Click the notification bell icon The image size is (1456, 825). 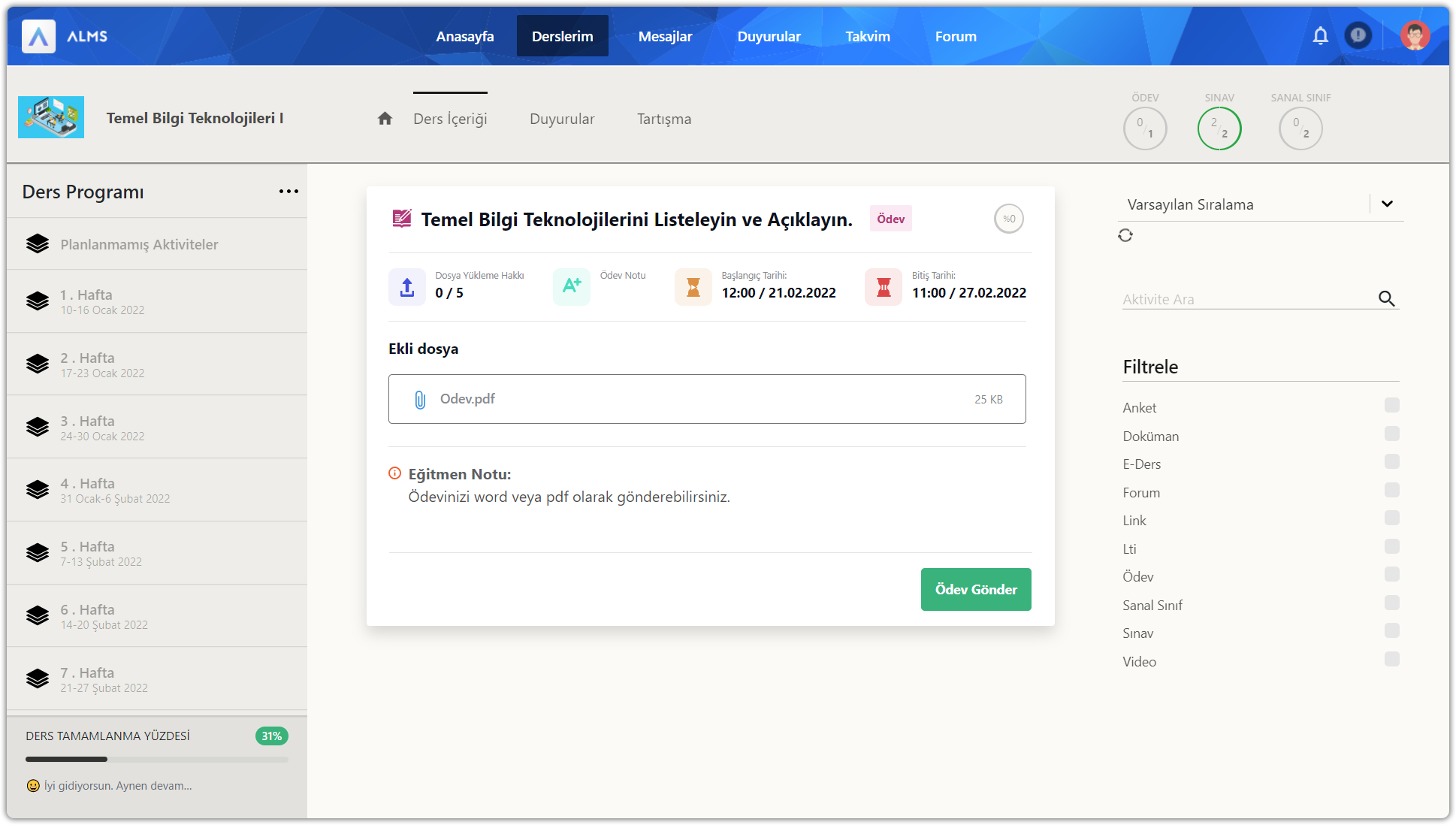[1320, 35]
